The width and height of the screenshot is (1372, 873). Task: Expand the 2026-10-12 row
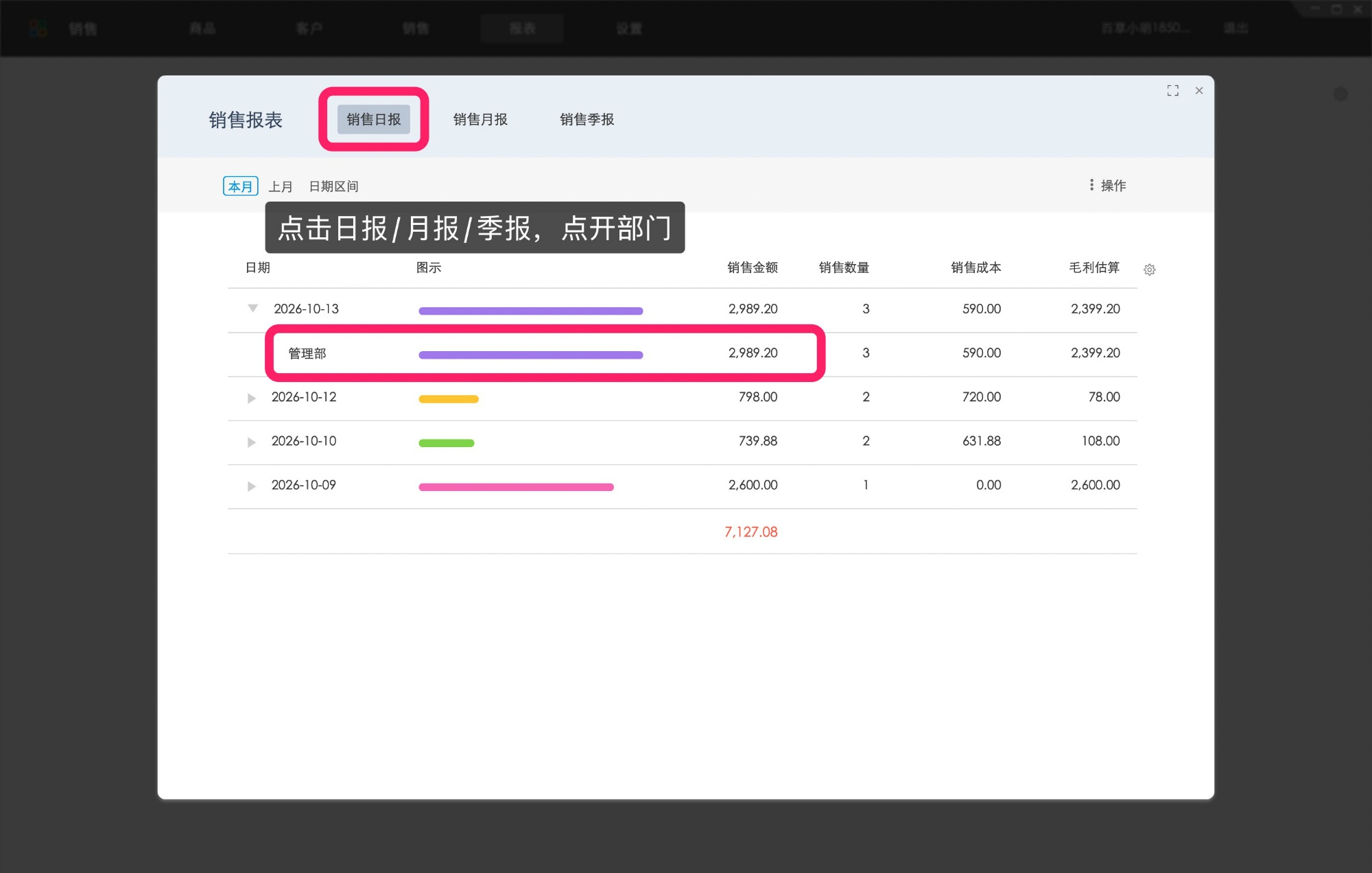click(251, 398)
